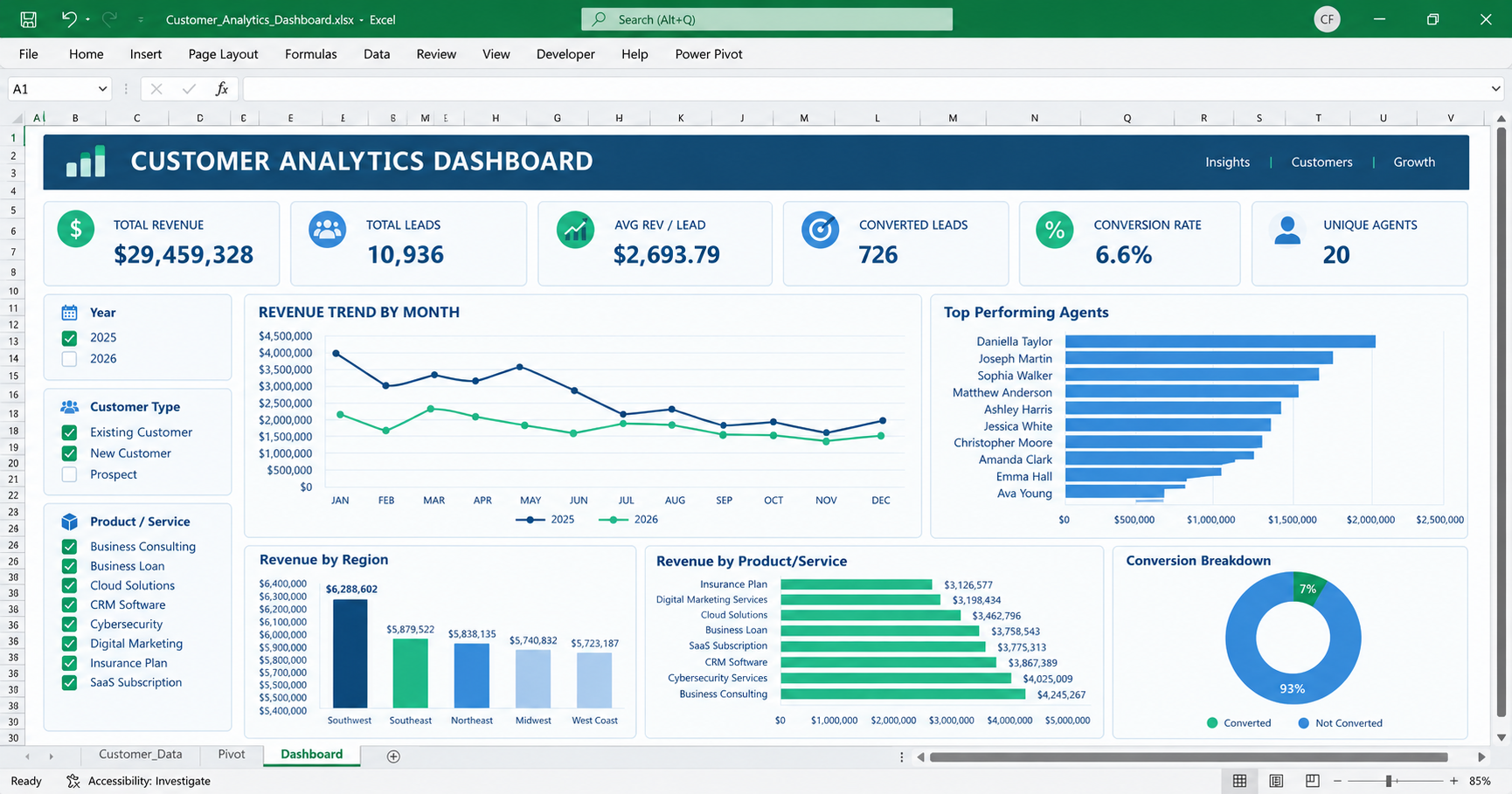
Task: Click the Unique Agents person icon
Action: point(1287,230)
